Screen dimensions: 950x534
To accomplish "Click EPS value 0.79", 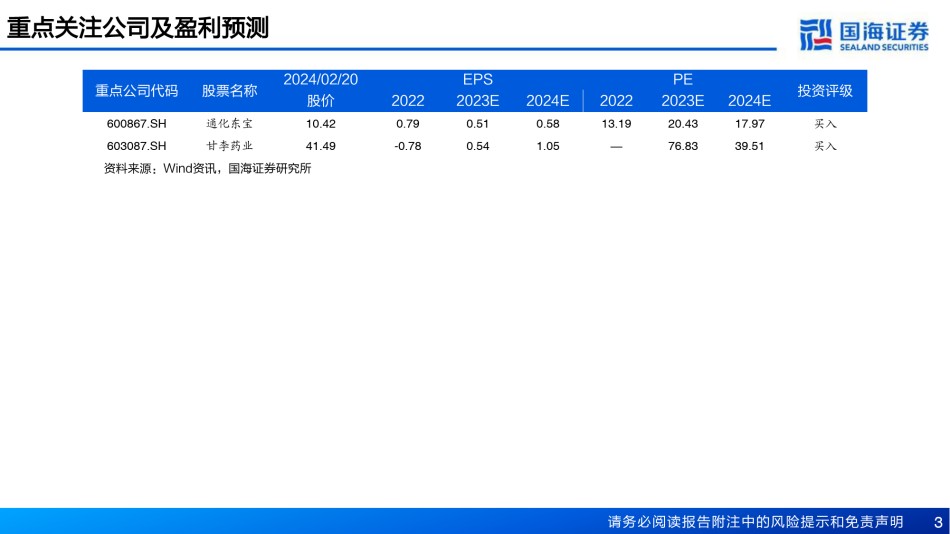I will point(408,124).
